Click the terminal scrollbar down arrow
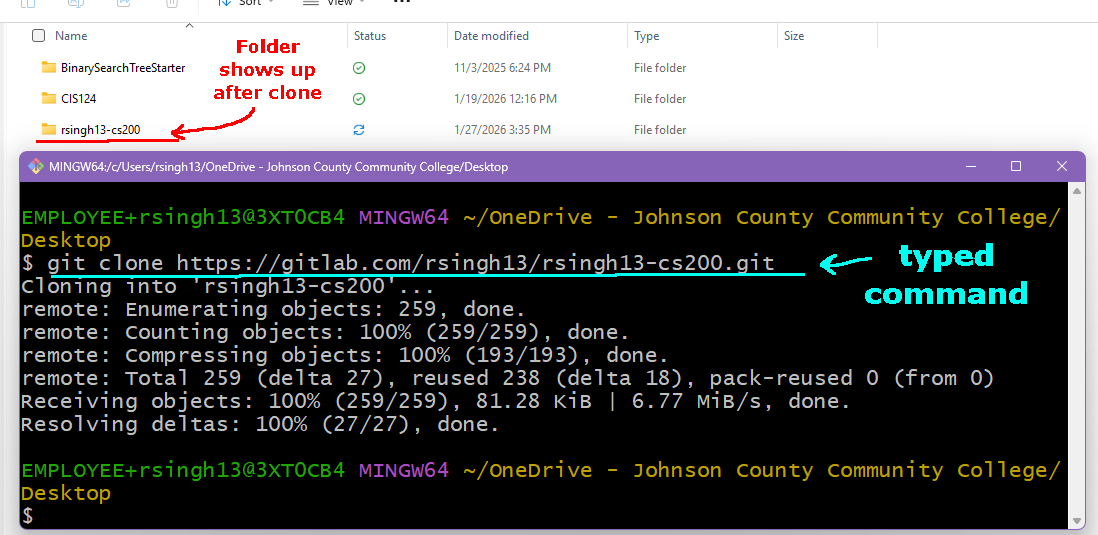The image size is (1098, 535). coord(1078,520)
